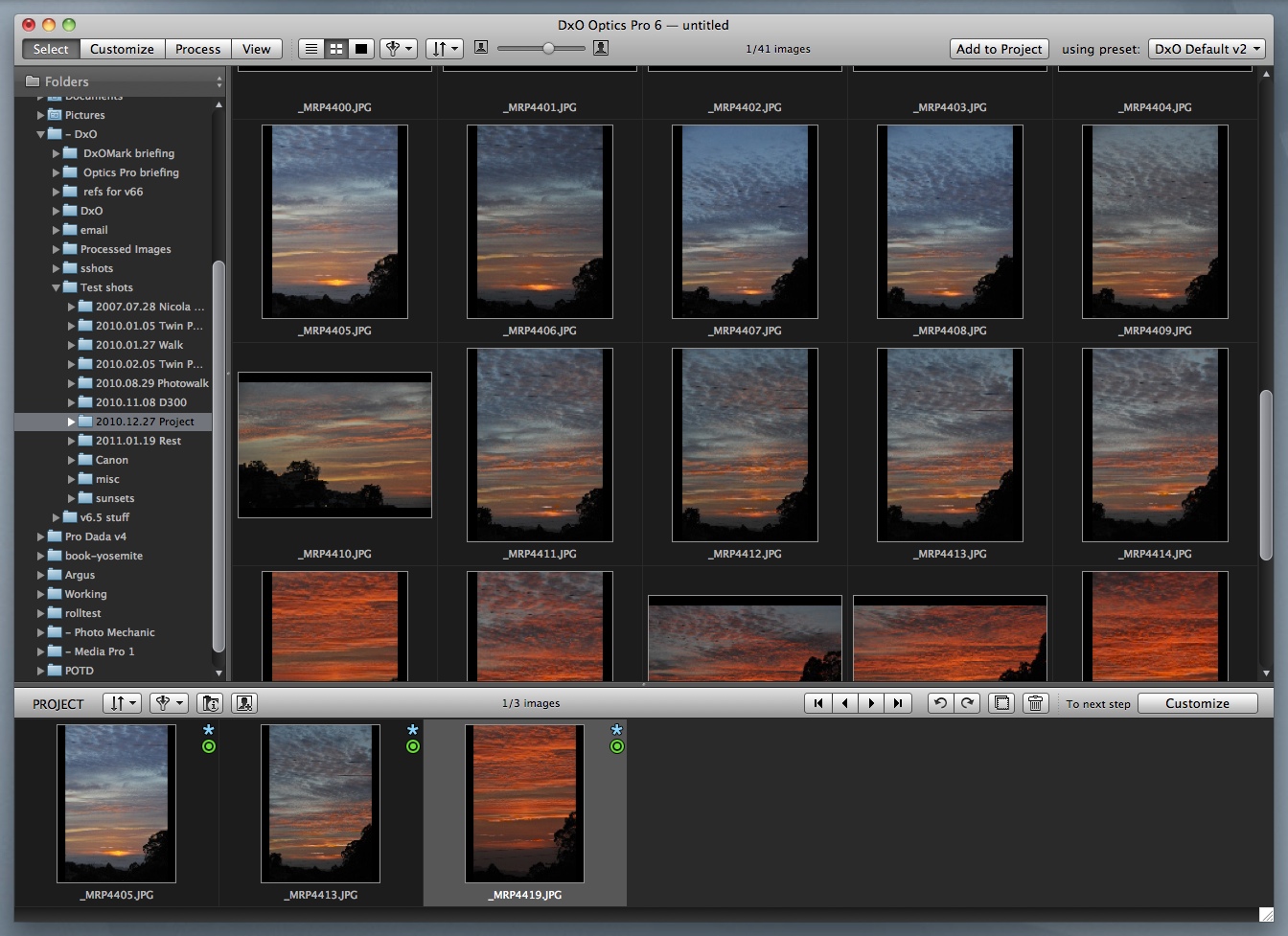
Task: Toggle green status marker on _MRP4413.JPG project thumbnail
Action: pyautogui.click(x=413, y=746)
